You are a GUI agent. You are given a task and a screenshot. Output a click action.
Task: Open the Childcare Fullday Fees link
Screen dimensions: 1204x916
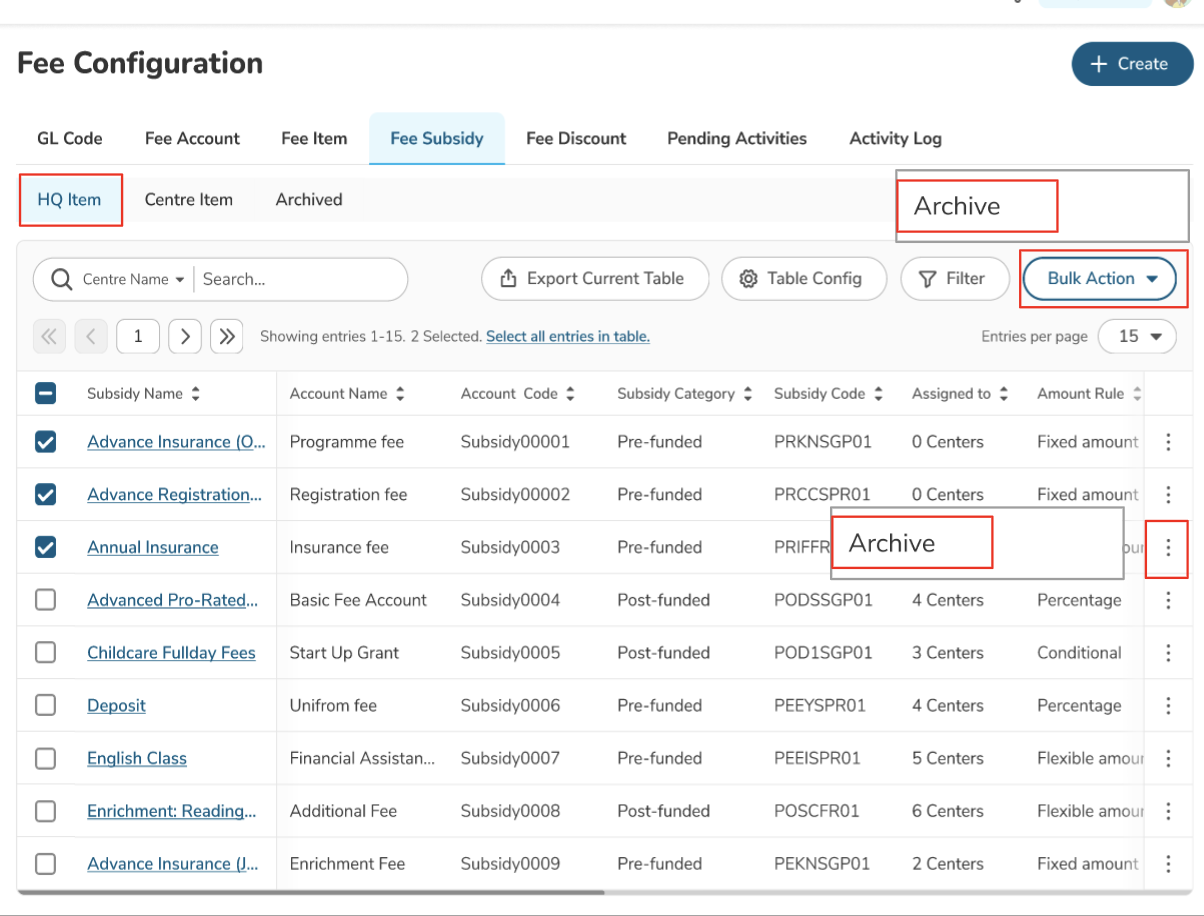click(171, 653)
